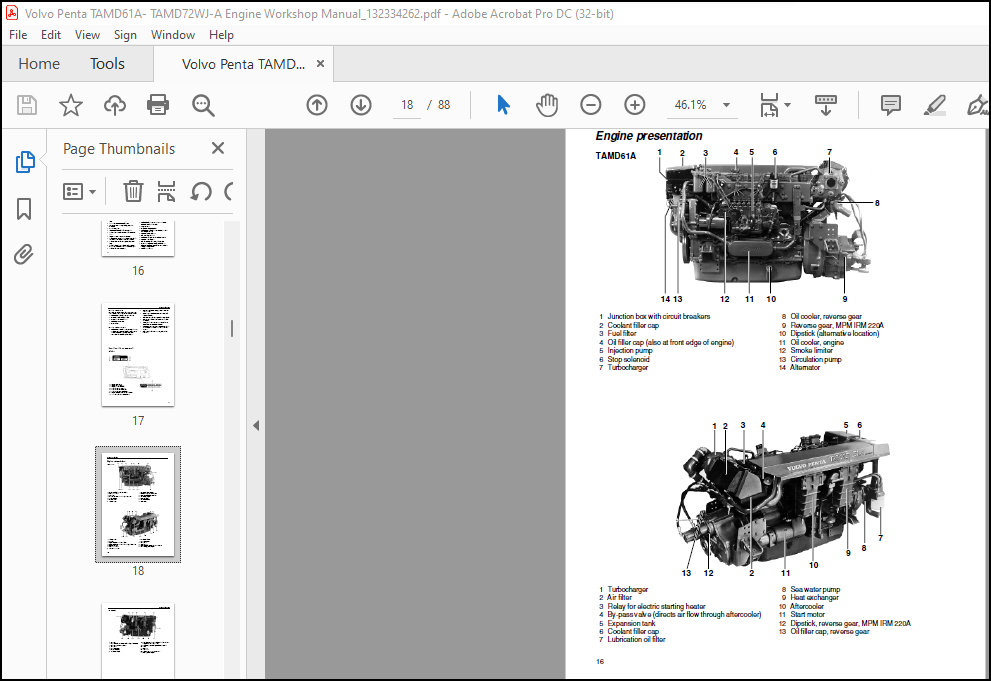Switch to the Home tab
The width and height of the screenshot is (991, 681).
39,64
